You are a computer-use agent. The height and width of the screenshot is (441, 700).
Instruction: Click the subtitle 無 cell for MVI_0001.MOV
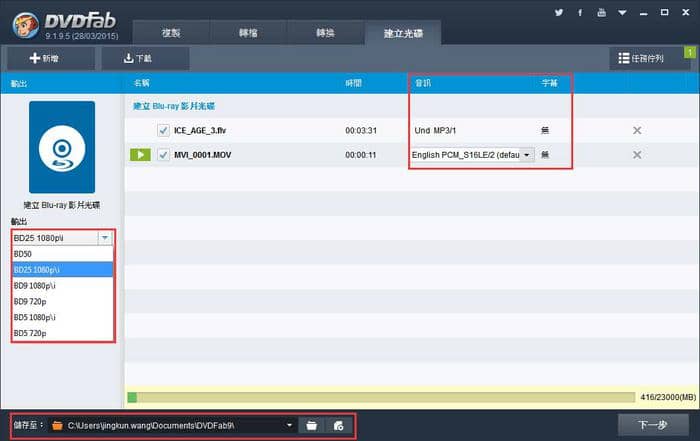point(545,155)
